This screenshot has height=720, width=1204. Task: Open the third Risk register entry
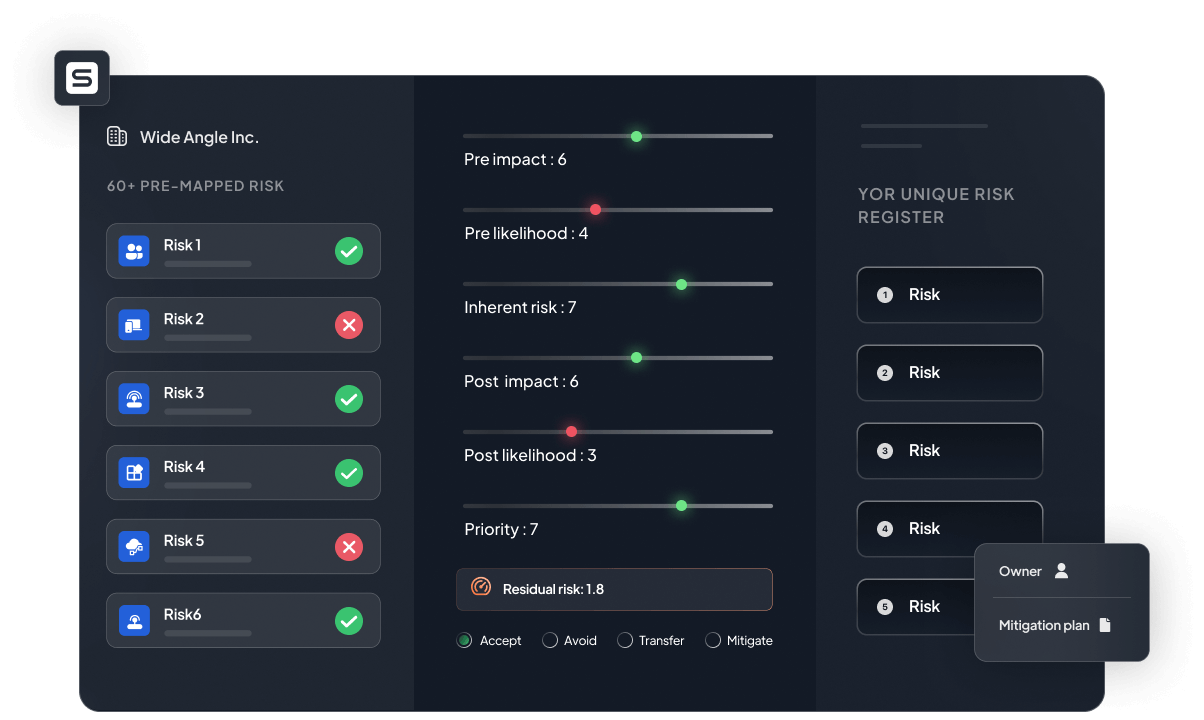coord(949,451)
